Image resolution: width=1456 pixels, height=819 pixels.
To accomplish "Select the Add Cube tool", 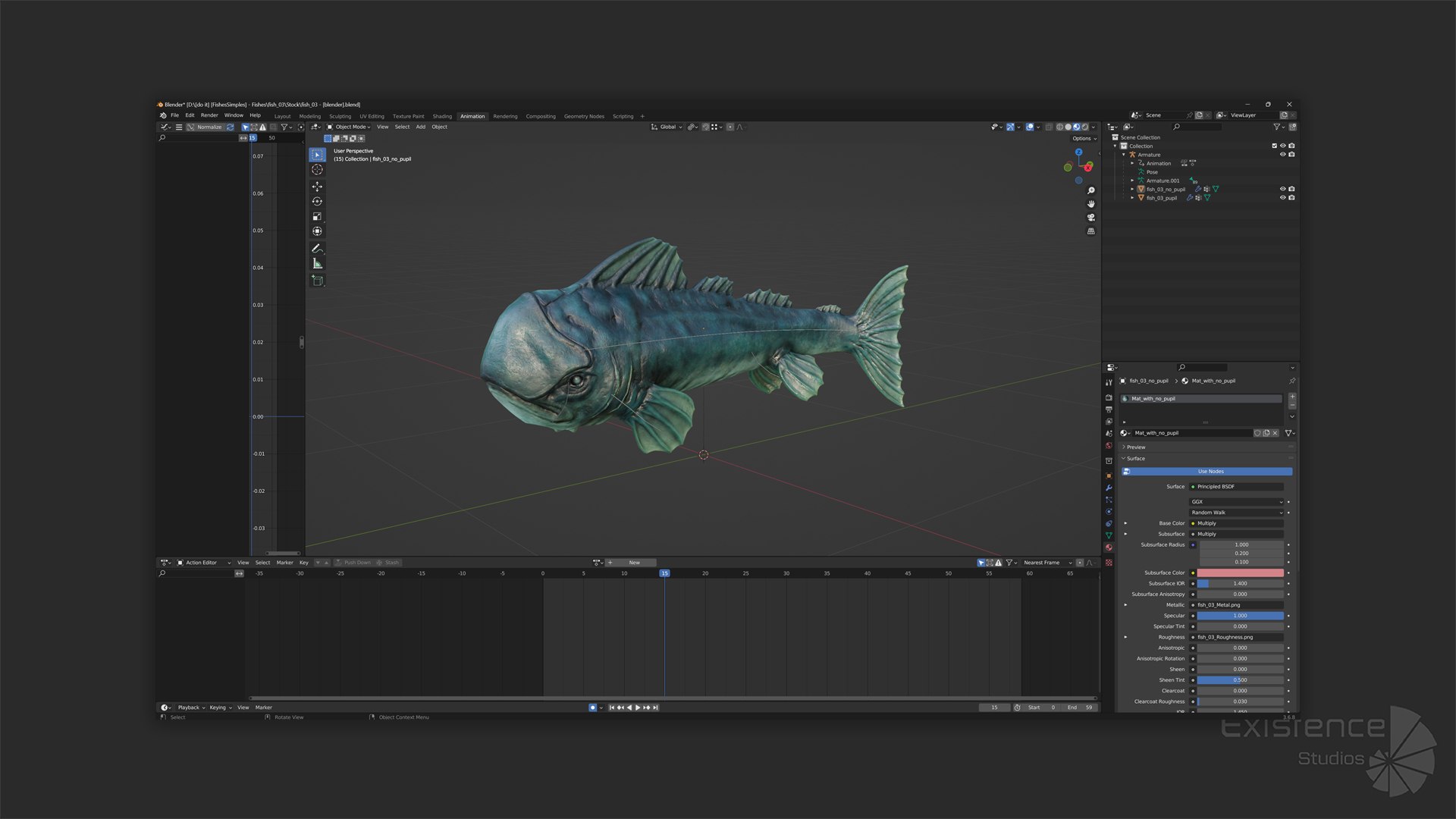I will click(317, 281).
